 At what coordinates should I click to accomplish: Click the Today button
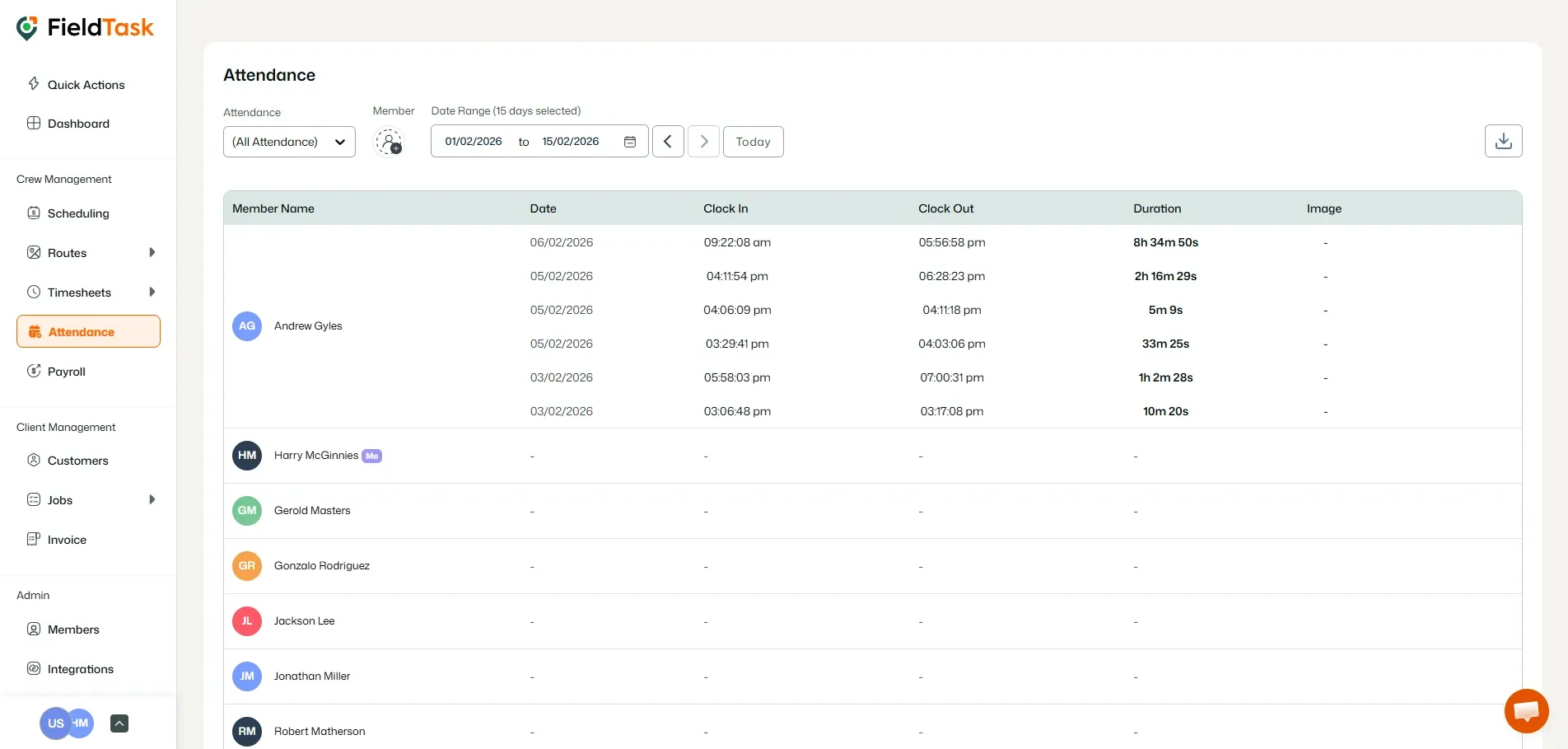pos(754,142)
